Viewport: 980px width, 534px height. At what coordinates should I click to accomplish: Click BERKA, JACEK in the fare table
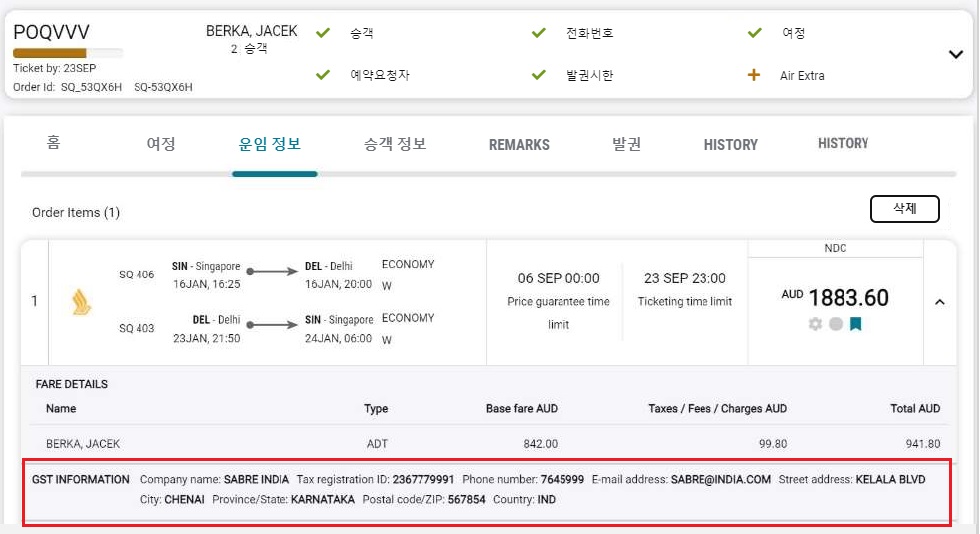coord(82,444)
